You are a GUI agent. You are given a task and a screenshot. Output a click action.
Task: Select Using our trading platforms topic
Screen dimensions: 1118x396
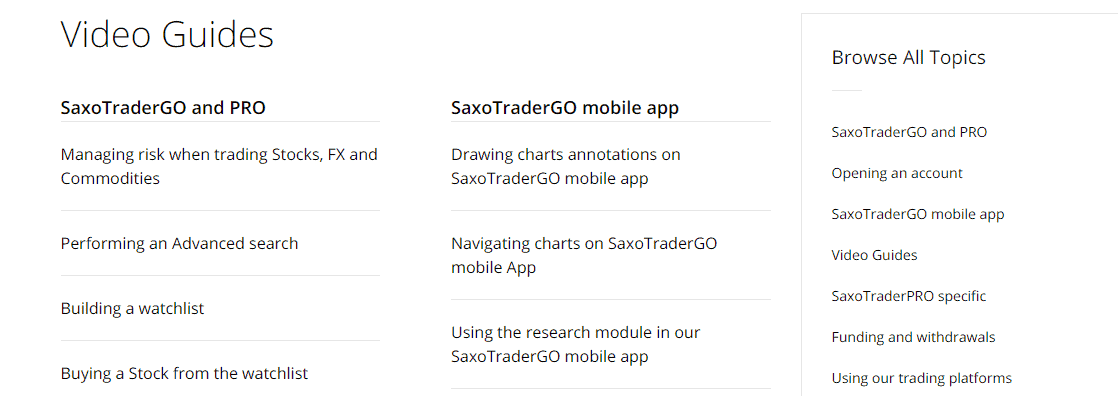(921, 378)
